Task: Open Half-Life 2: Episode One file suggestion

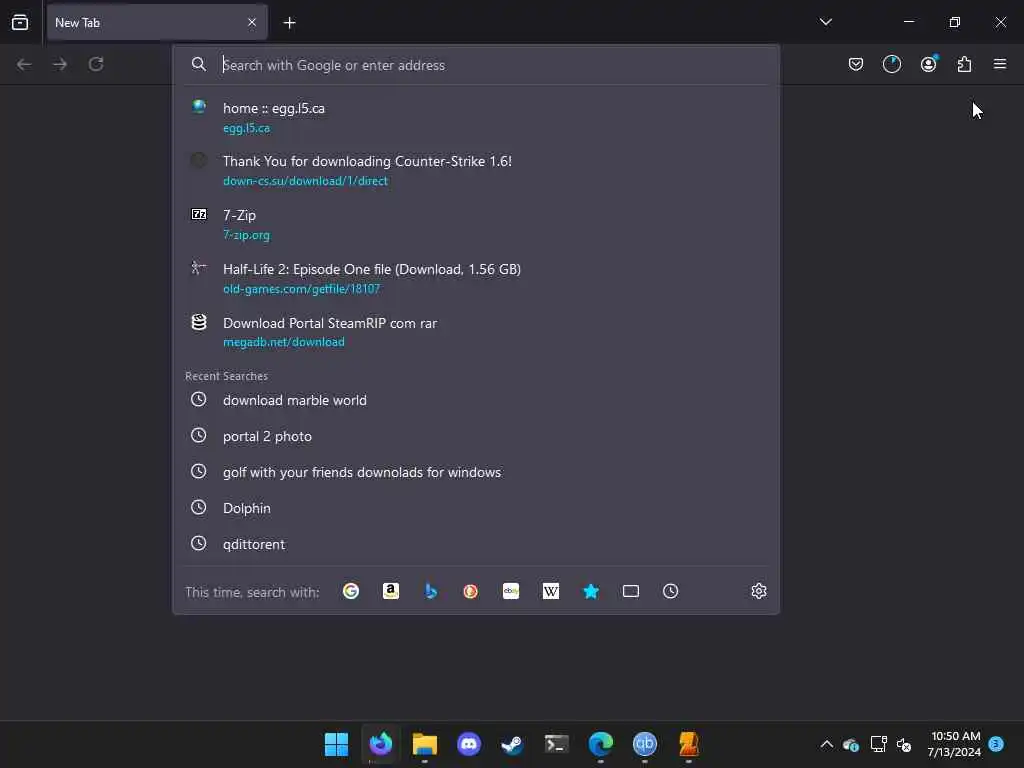Action: pyautogui.click(x=476, y=278)
